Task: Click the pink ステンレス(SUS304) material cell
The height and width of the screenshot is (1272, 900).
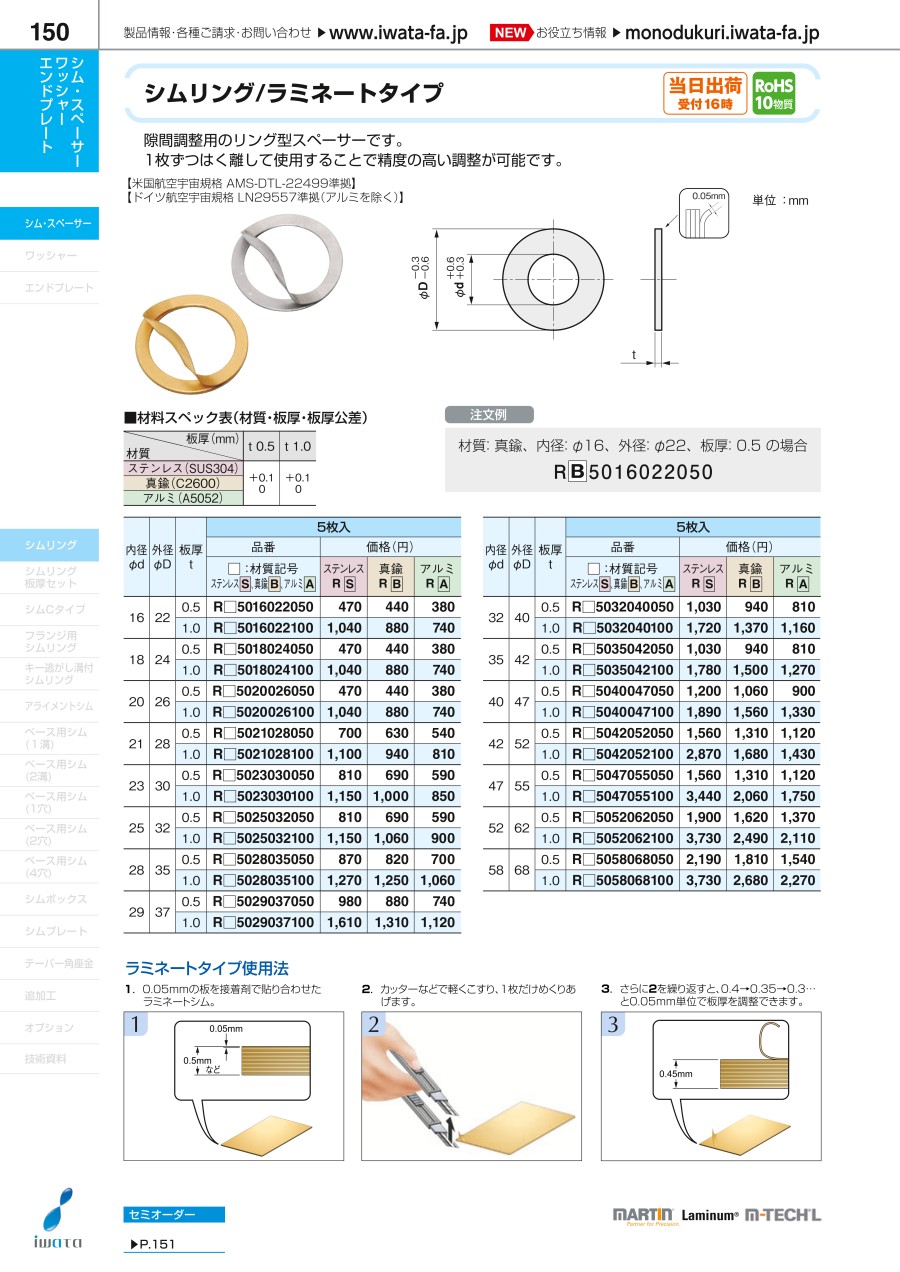Action: (x=184, y=468)
